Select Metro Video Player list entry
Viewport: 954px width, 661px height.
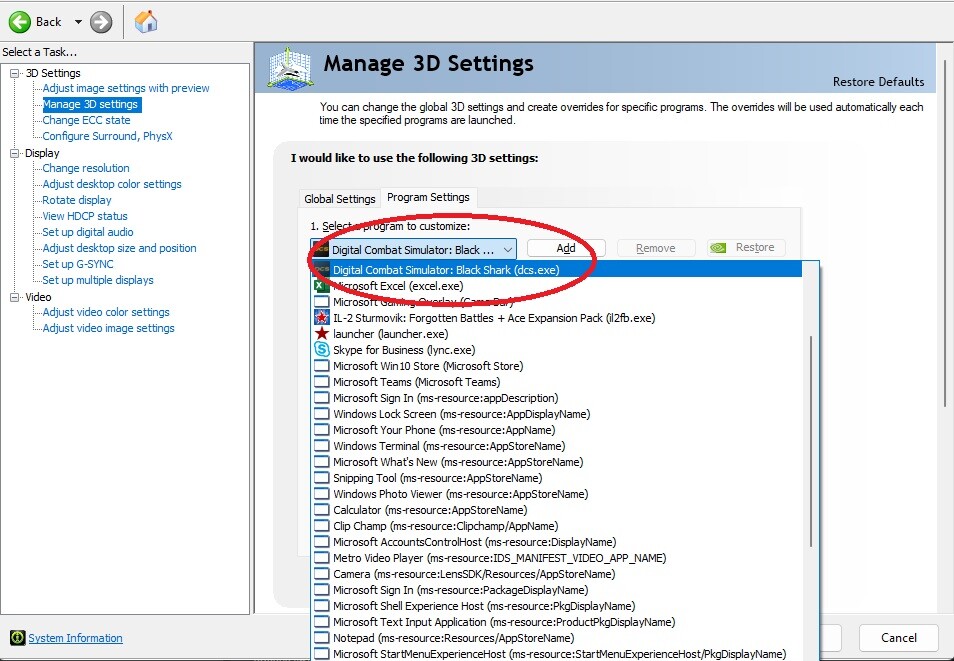pyautogui.click(x=557, y=558)
